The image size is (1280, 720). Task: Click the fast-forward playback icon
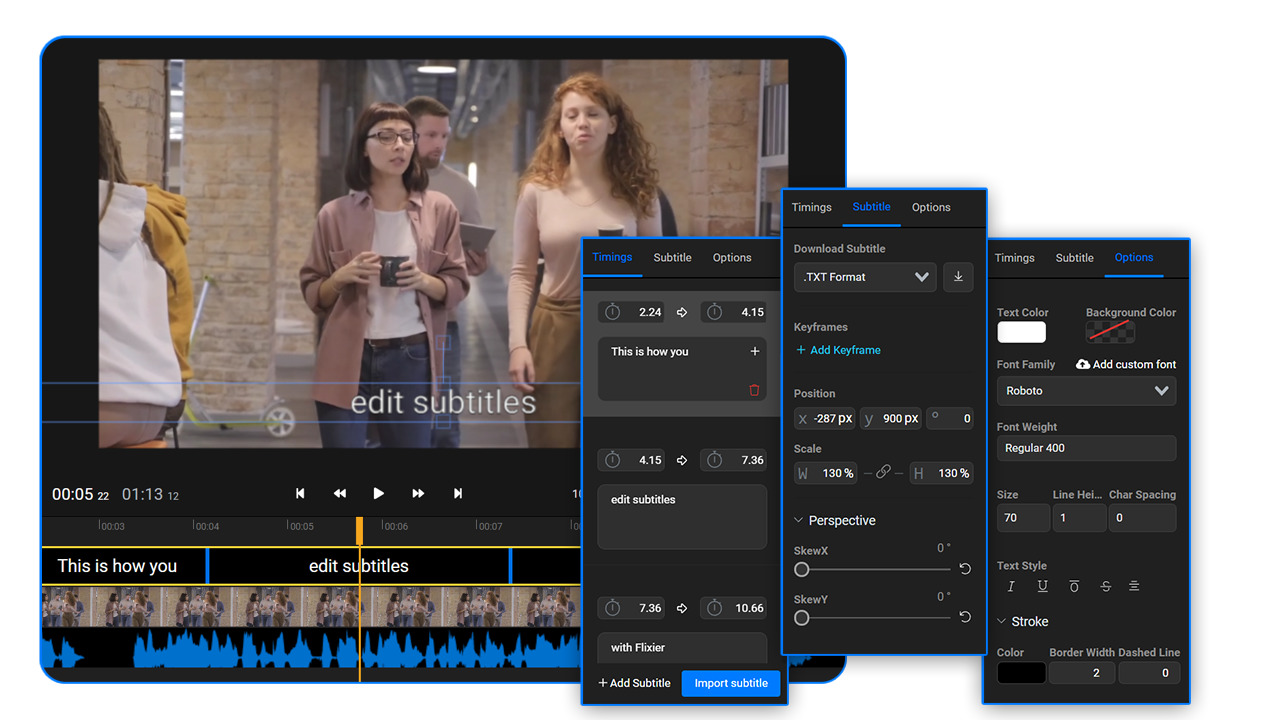click(418, 493)
